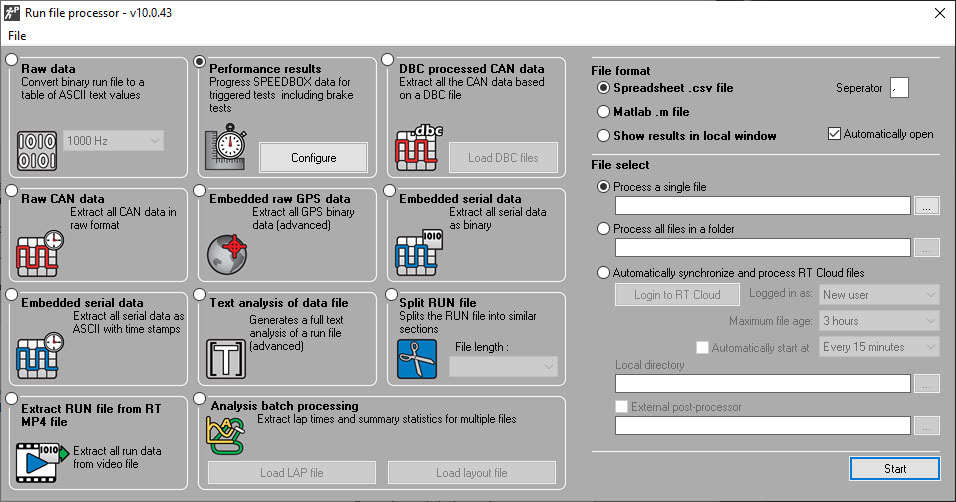Open the File menu
The image size is (956, 502).
(16, 36)
